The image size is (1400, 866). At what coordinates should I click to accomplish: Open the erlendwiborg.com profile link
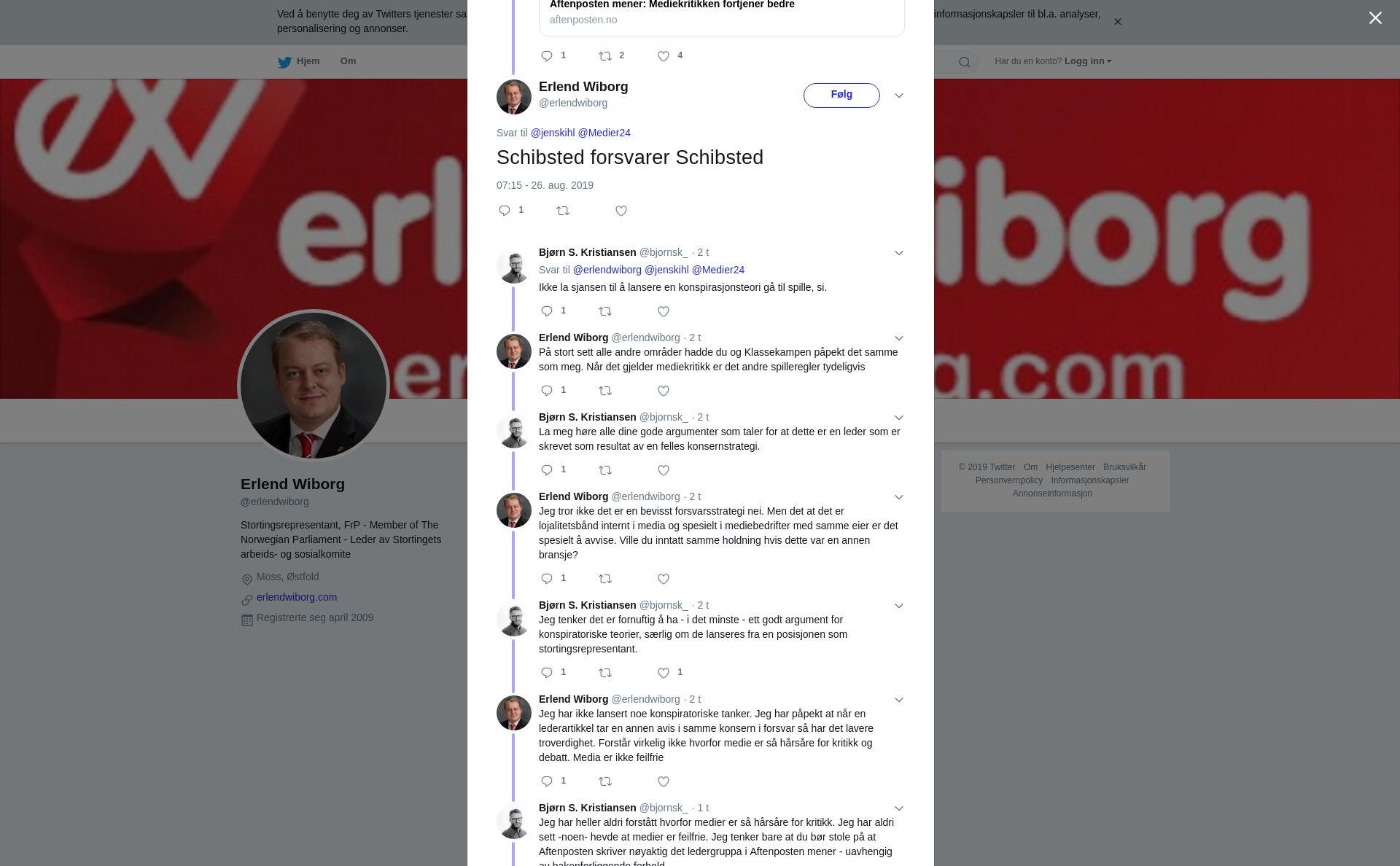point(297,597)
